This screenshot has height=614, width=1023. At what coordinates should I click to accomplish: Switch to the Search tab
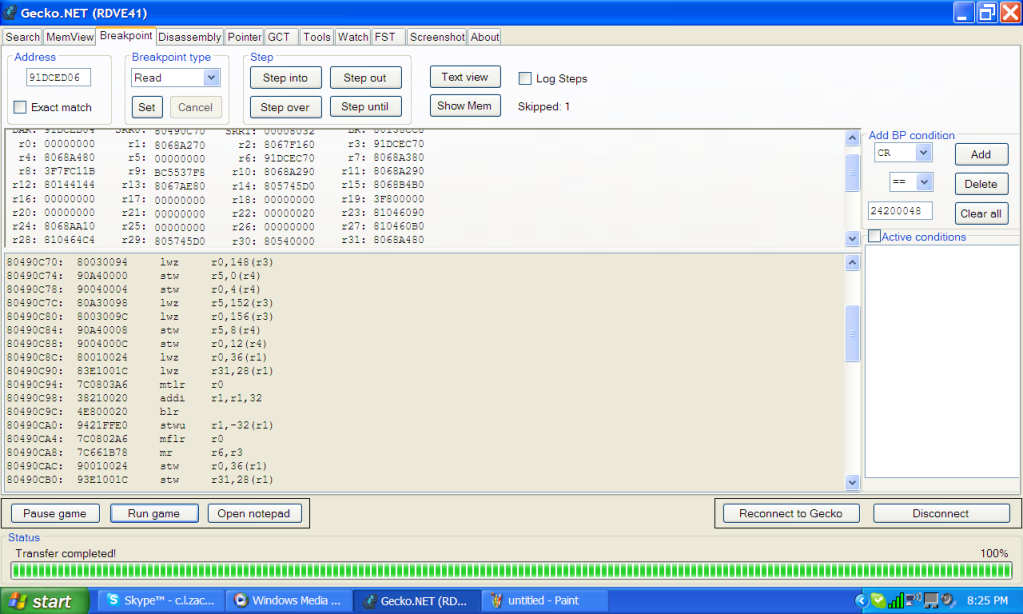pos(23,37)
